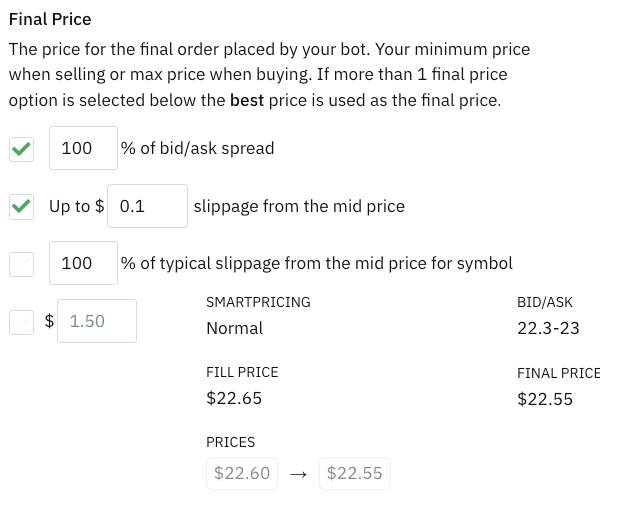The width and height of the screenshot is (634, 509).
Task: Click the arrow between the two prices
Action: tap(298, 474)
